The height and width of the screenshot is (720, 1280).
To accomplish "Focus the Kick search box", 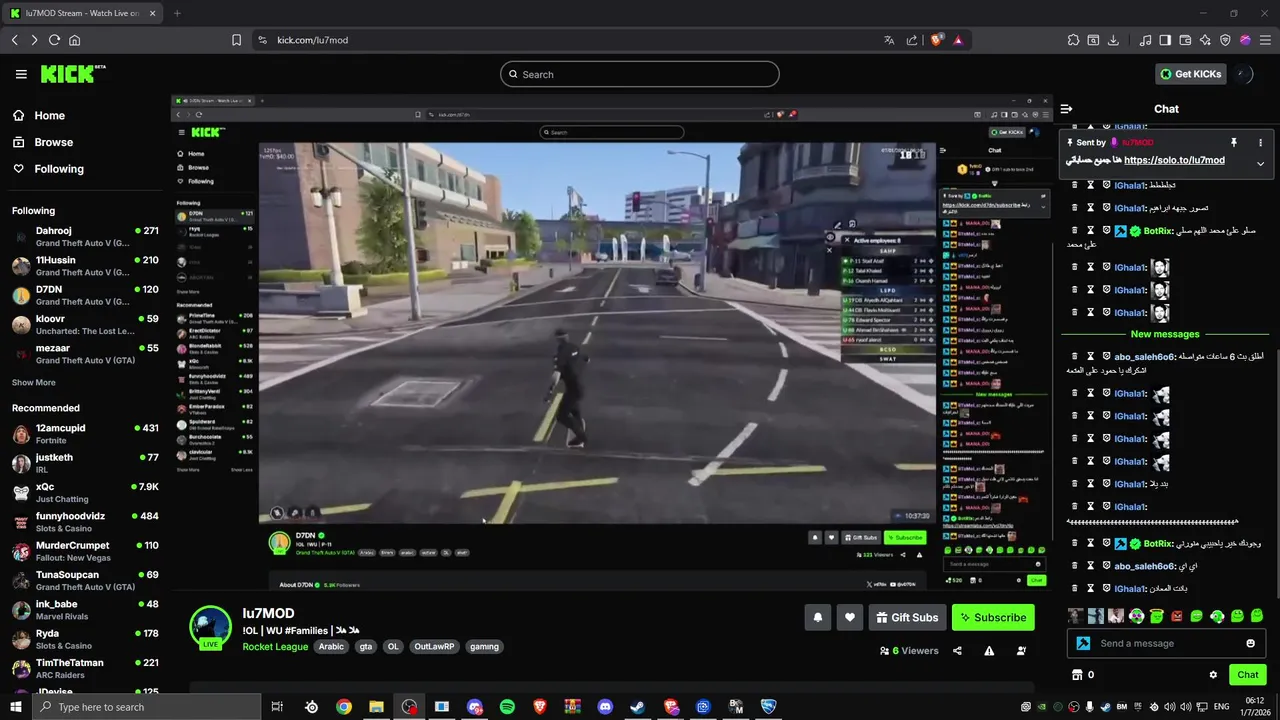I will coord(640,74).
